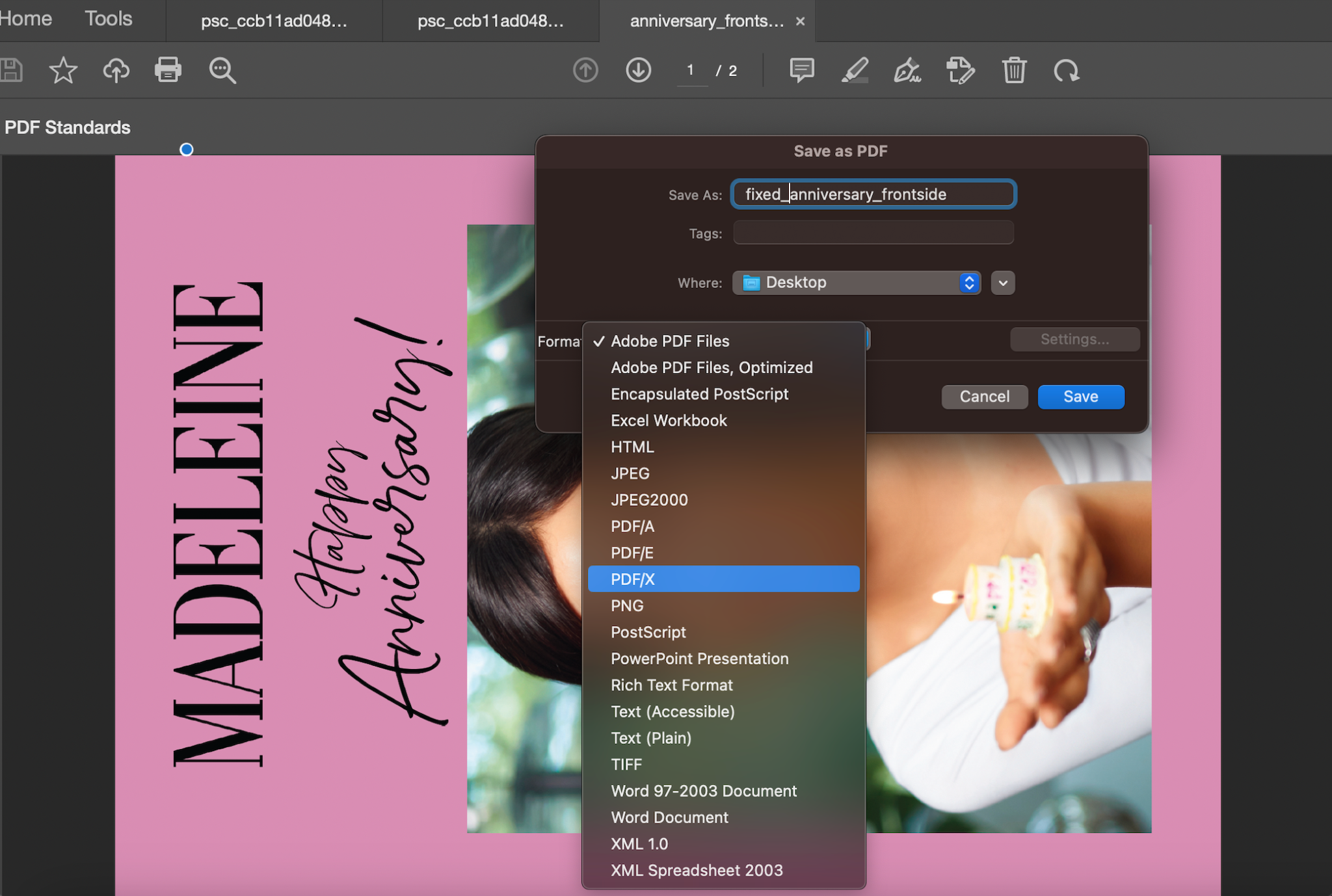The height and width of the screenshot is (896, 1332).
Task: Switch to the Tools tab
Action: pyautogui.click(x=108, y=19)
